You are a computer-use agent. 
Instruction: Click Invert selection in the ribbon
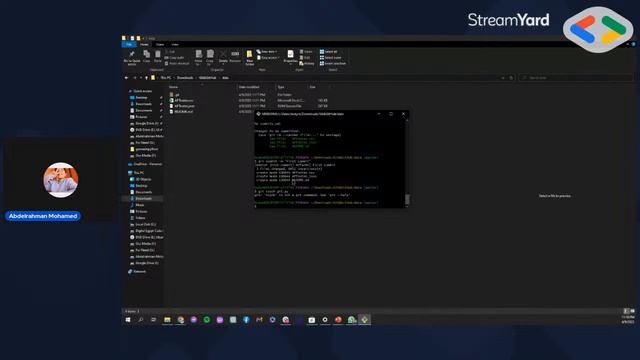tap(333, 63)
